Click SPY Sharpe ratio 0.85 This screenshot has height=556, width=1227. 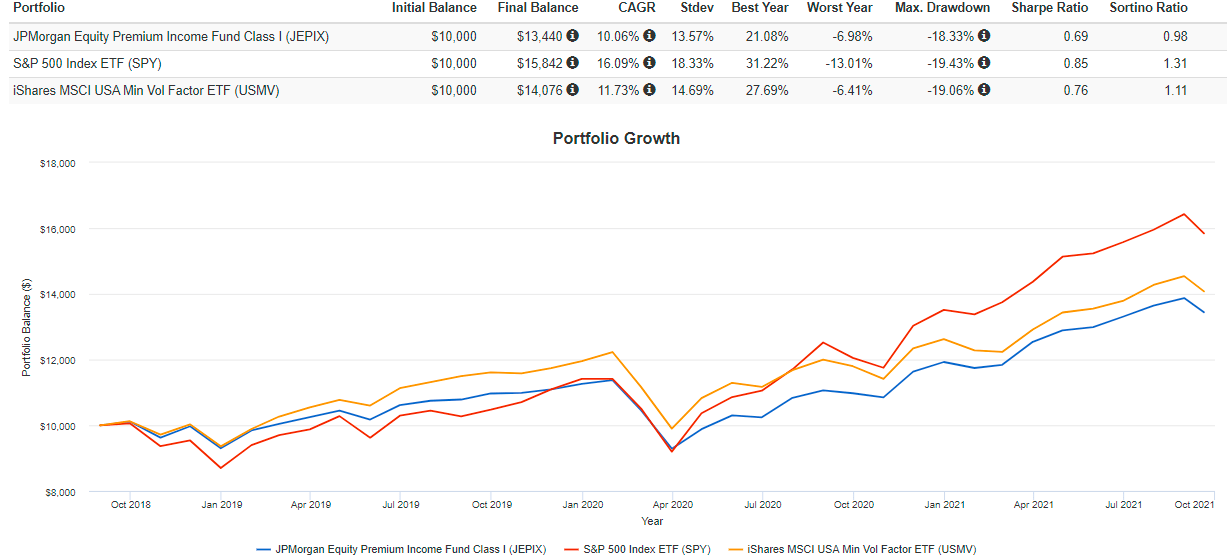click(1076, 64)
